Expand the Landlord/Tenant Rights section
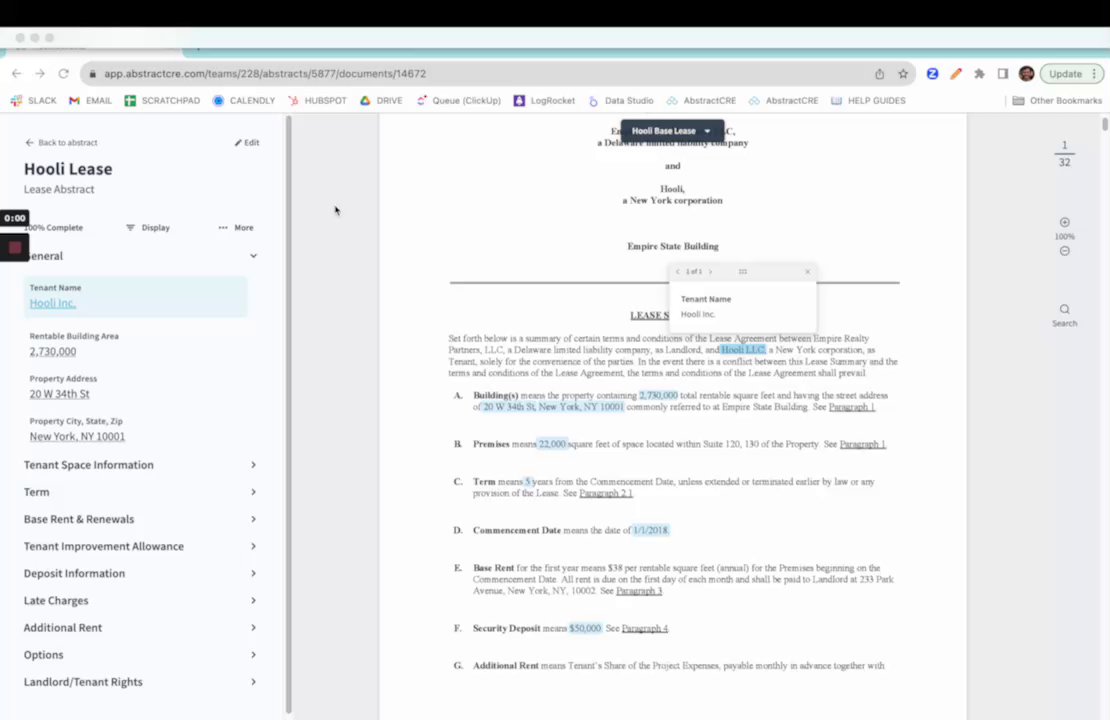Viewport: 1110px width, 720px height. [140, 682]
